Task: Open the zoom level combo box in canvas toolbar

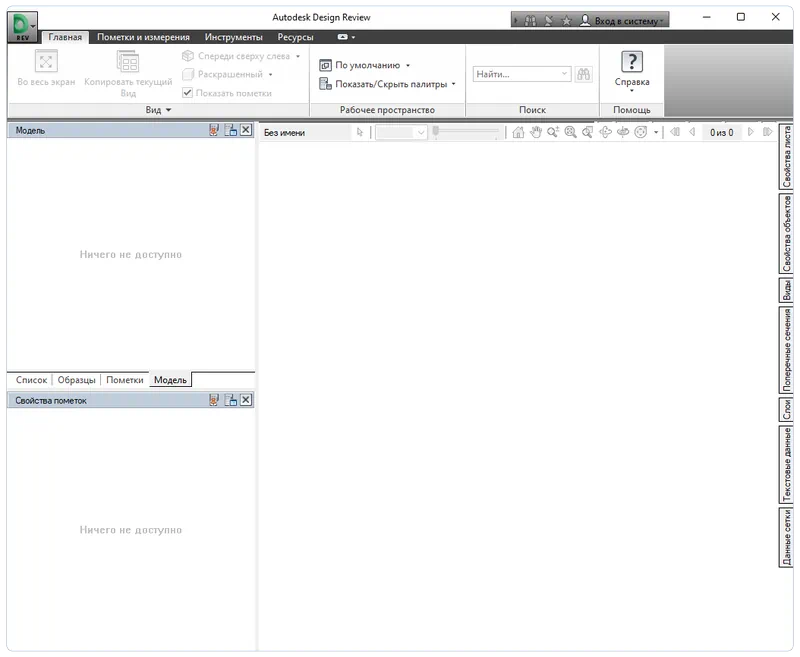Action: (x=402, y=133)
